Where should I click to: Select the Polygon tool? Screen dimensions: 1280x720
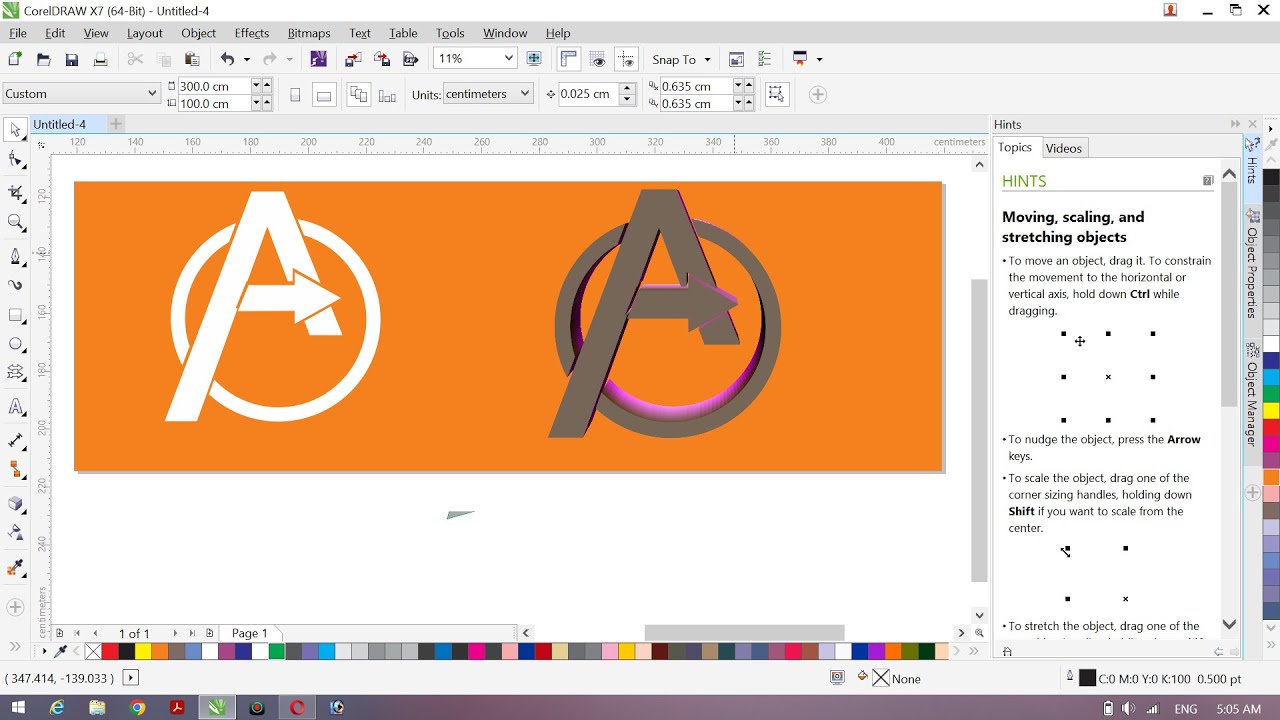(x=15, y=373)
